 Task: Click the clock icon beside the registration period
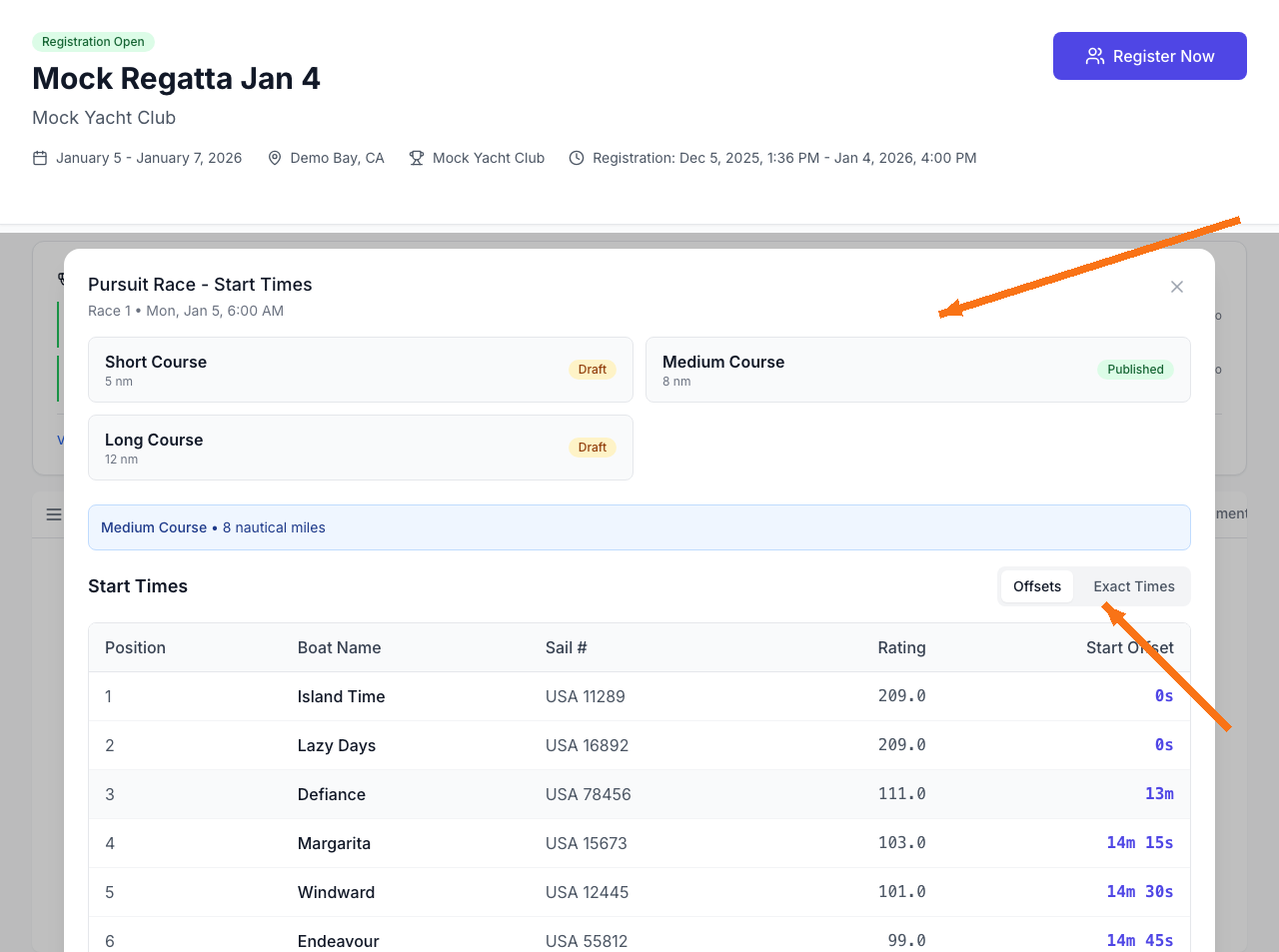pyautogui.click(x=576, y=158)
